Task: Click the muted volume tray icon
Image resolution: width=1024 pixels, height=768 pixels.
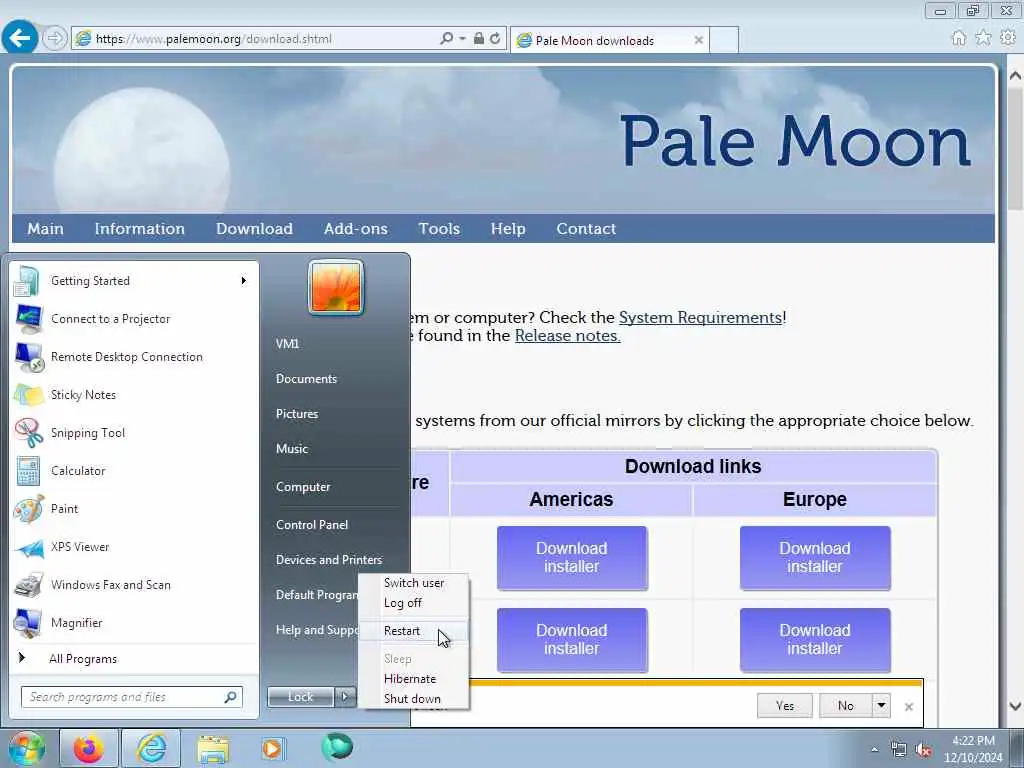Action: pyautogui.click(x=923, y=750)
